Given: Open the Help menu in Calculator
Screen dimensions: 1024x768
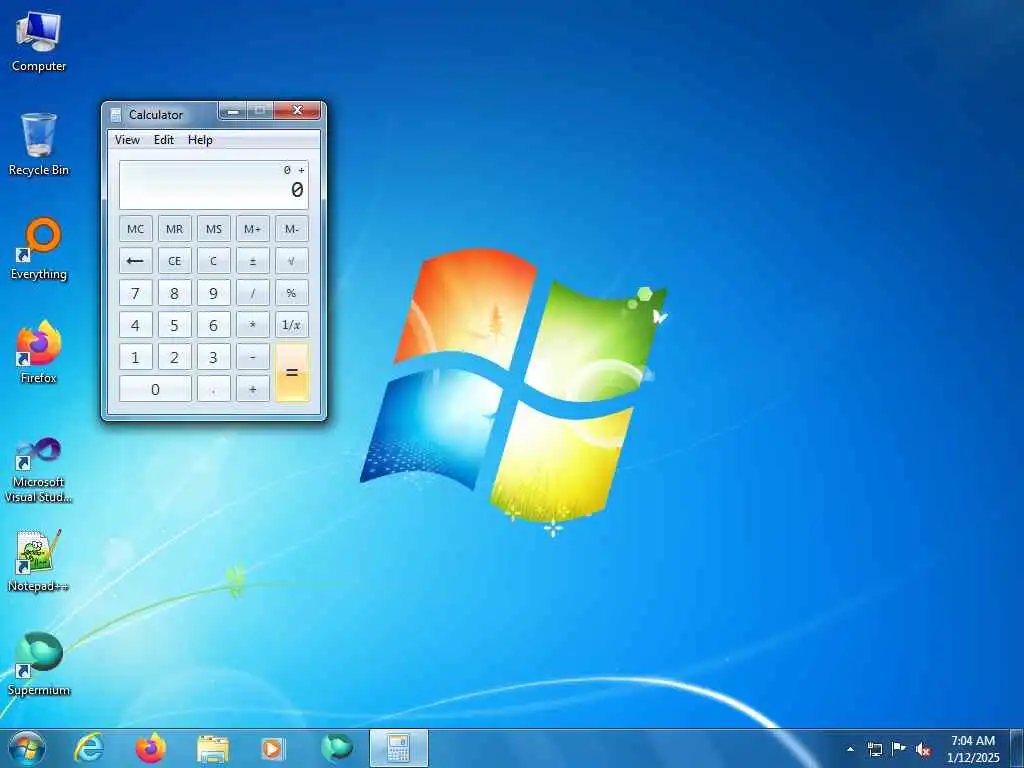Looking at the screenshot, I should [x=200, y=140].
